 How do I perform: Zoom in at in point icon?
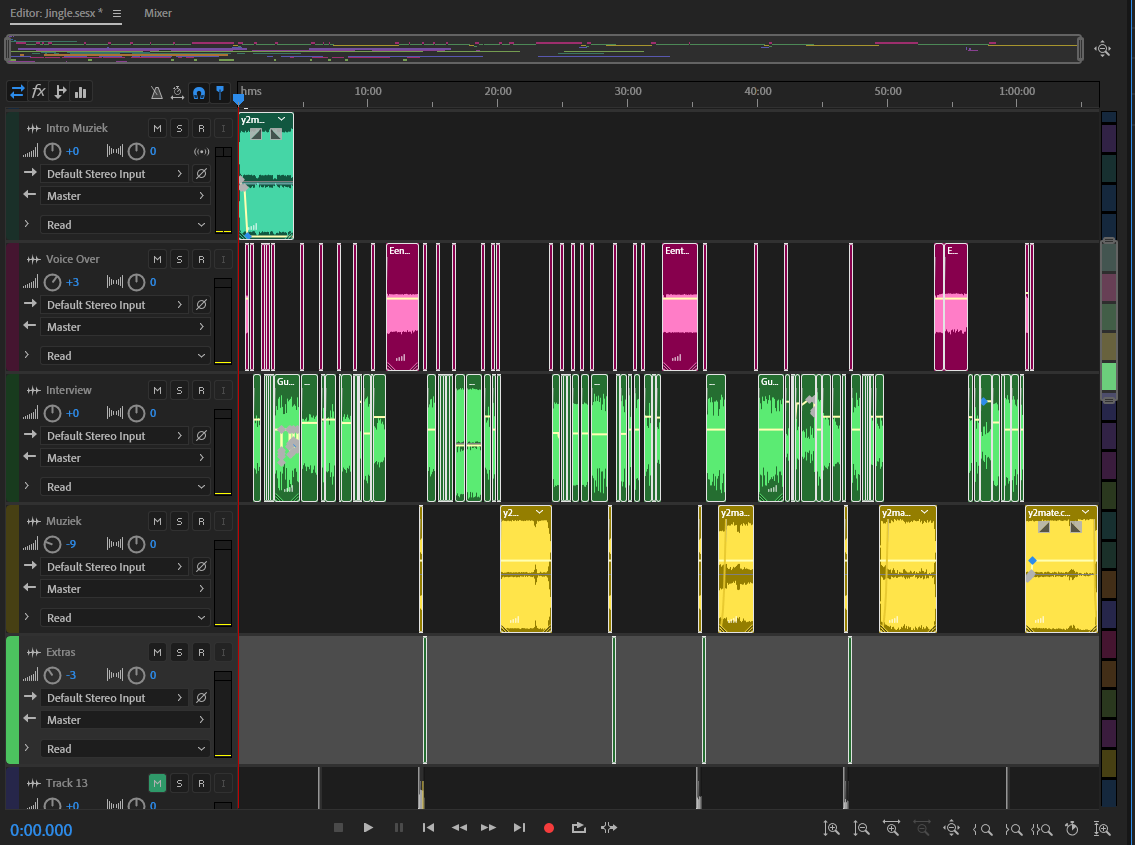982,829
